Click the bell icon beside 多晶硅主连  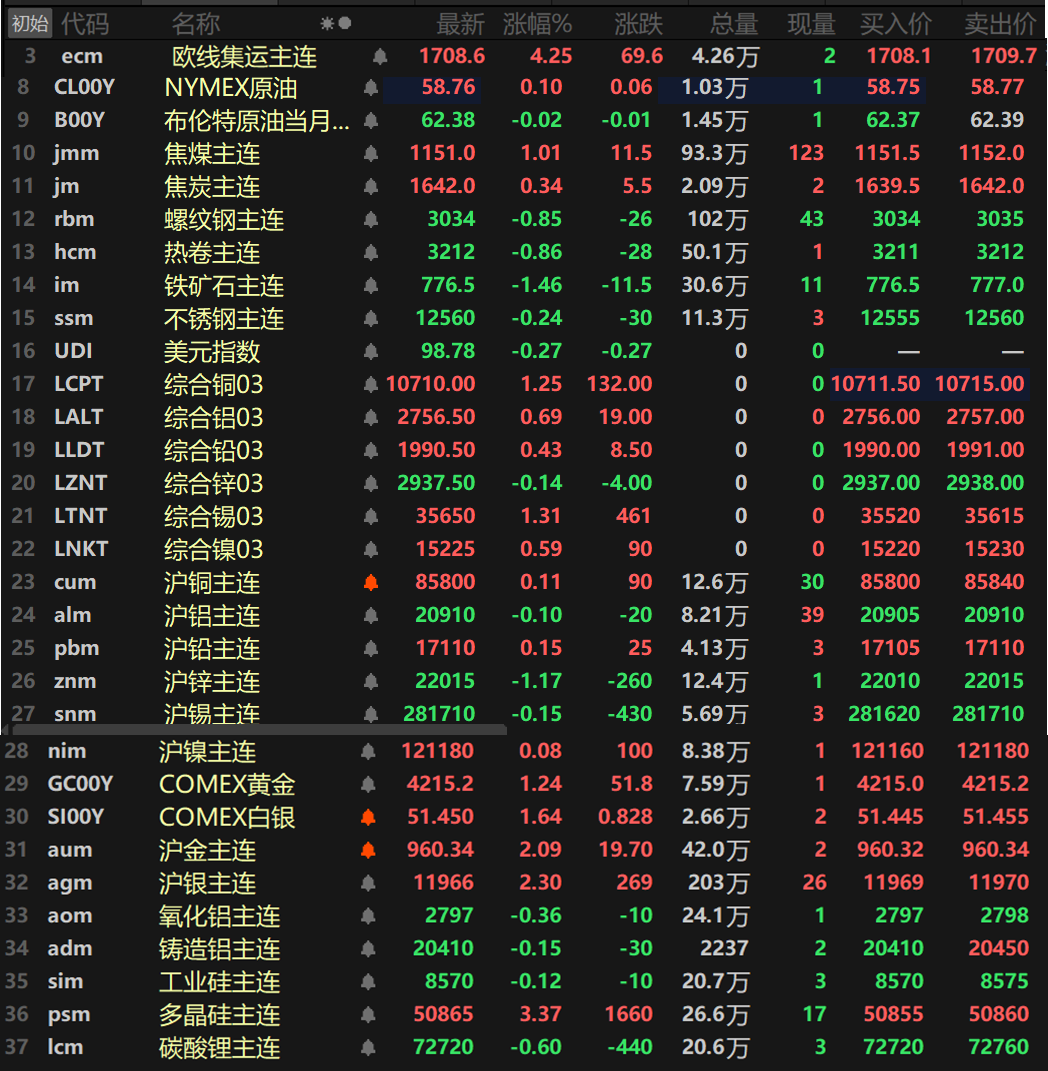click(x=368, y=1015)
